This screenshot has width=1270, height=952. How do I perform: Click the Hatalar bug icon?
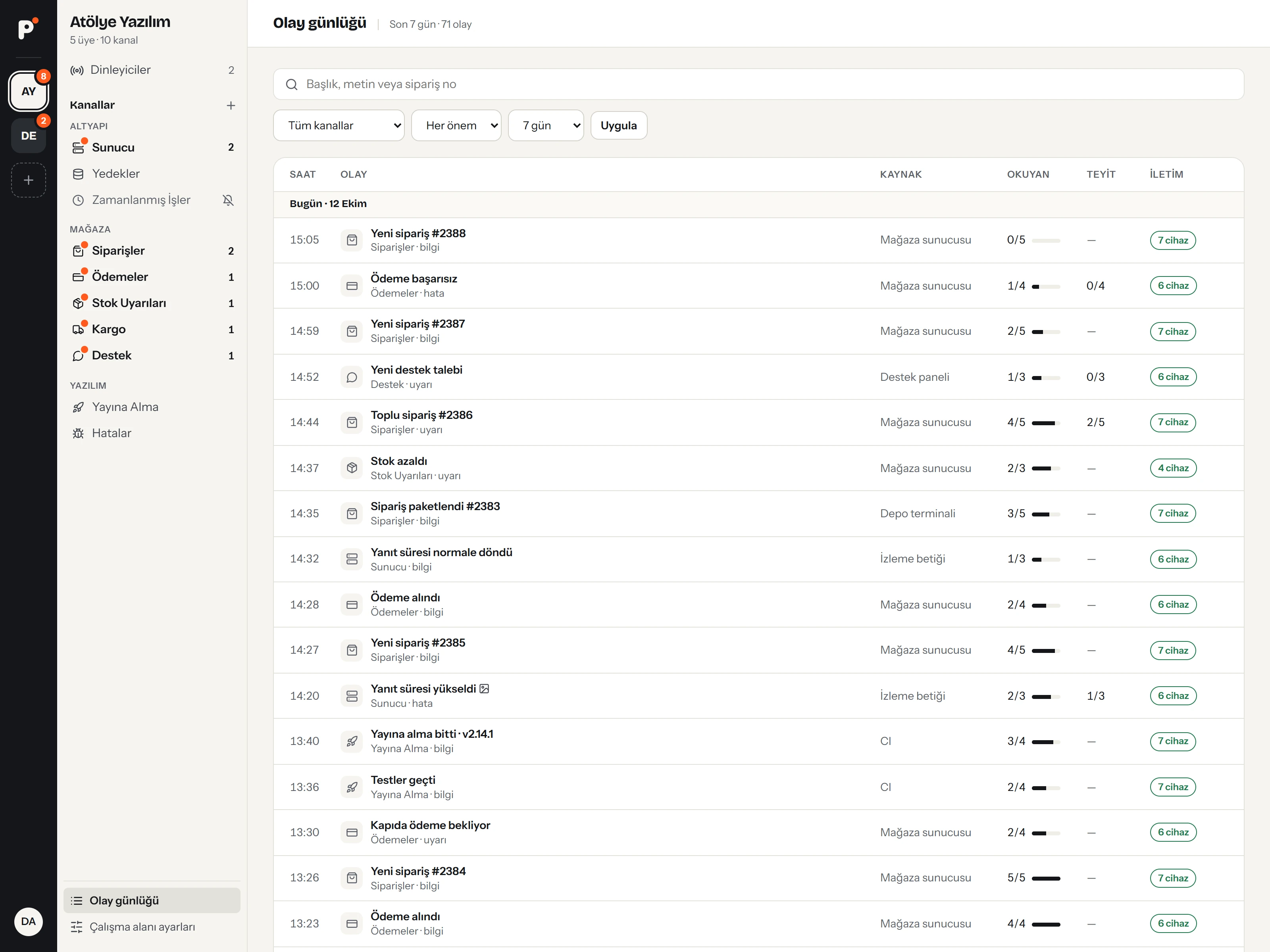(x=78, y=434)
